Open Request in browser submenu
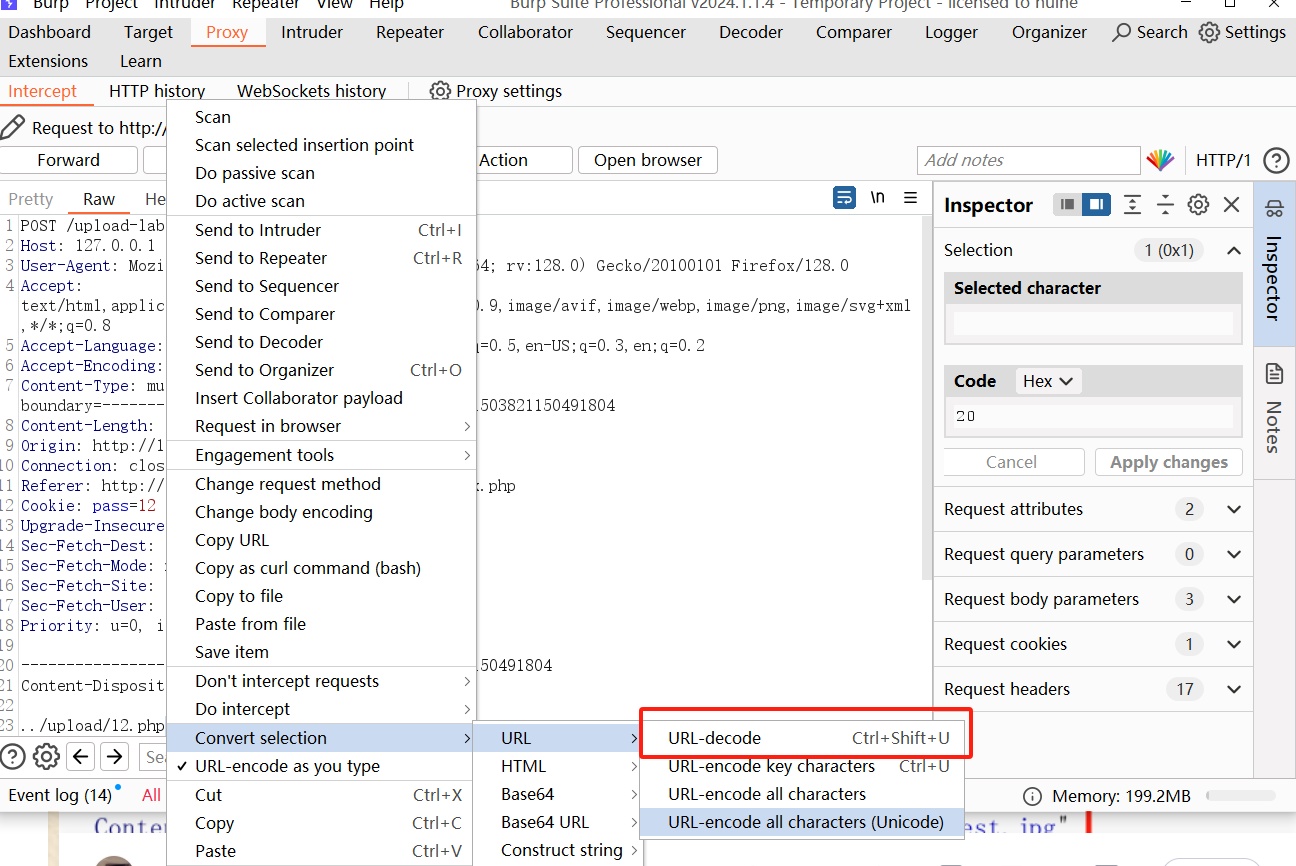 tap(321, 426)
